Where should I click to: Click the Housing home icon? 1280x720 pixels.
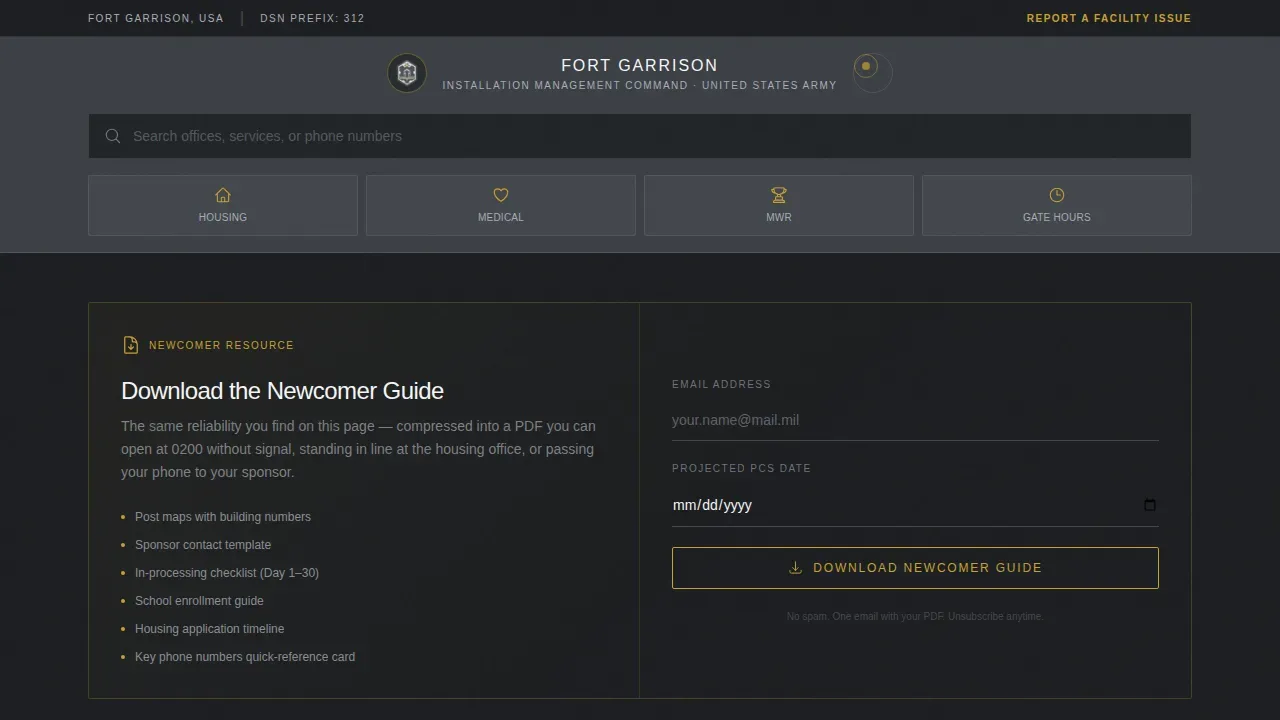(223, 195)
